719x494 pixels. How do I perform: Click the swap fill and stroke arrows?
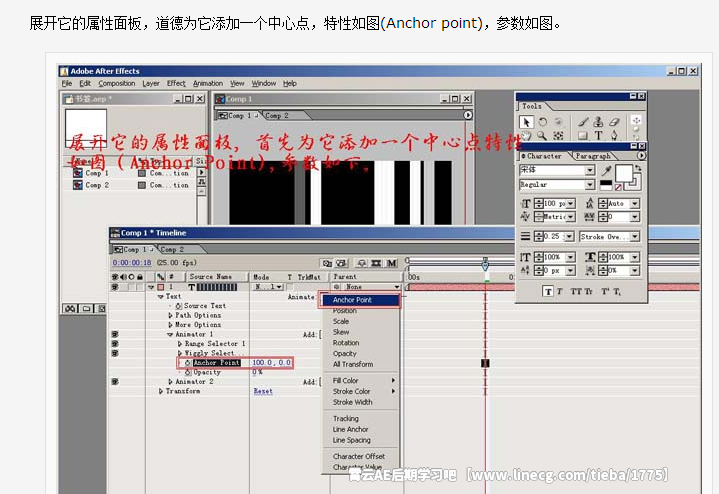(637, 168)
